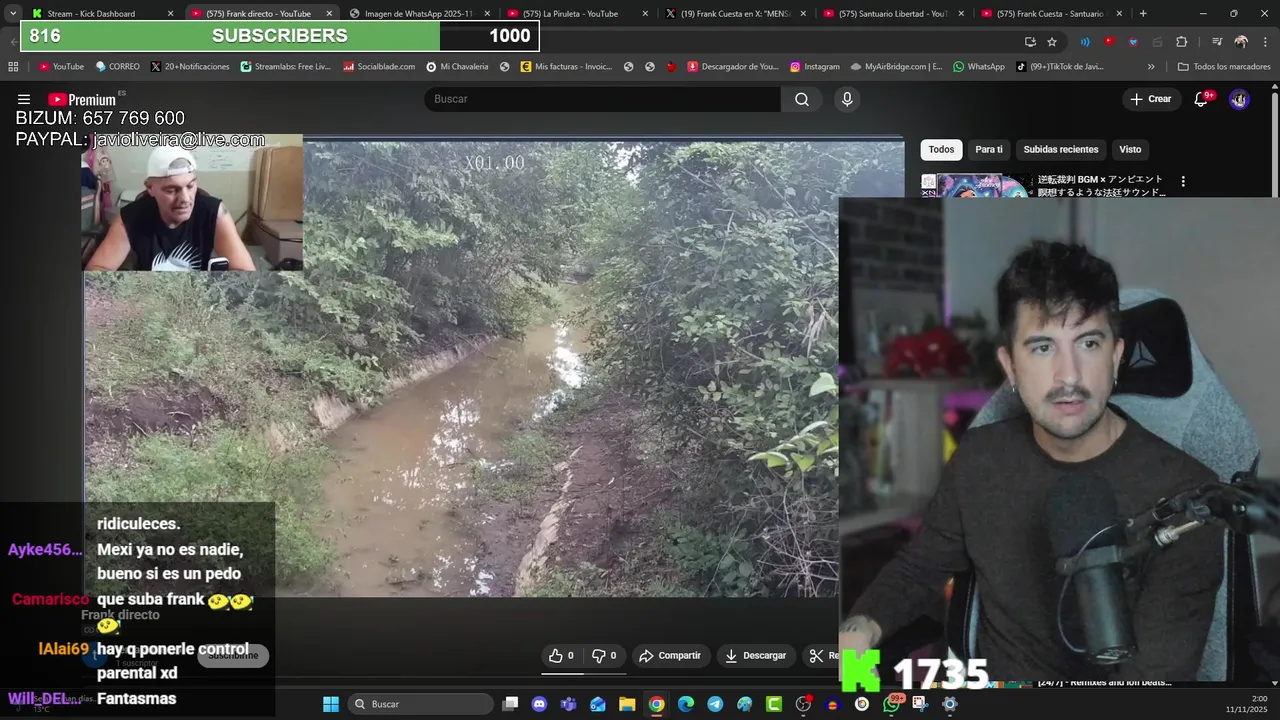Open the WhatsApp bookmark

pos(979,67)
